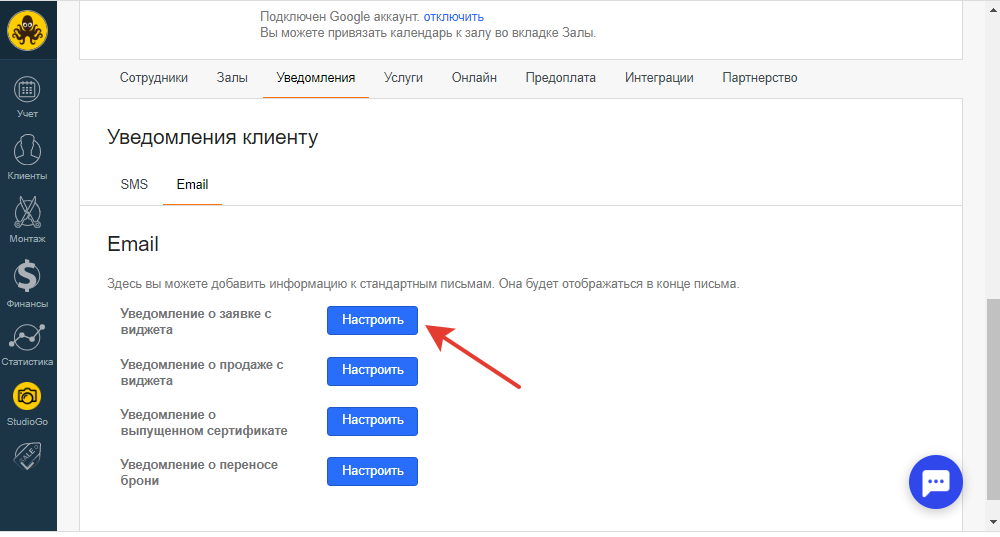Click Настроить for заявке с виджета
Viewport: 1000px width, 537px height.
coord(372,320)
